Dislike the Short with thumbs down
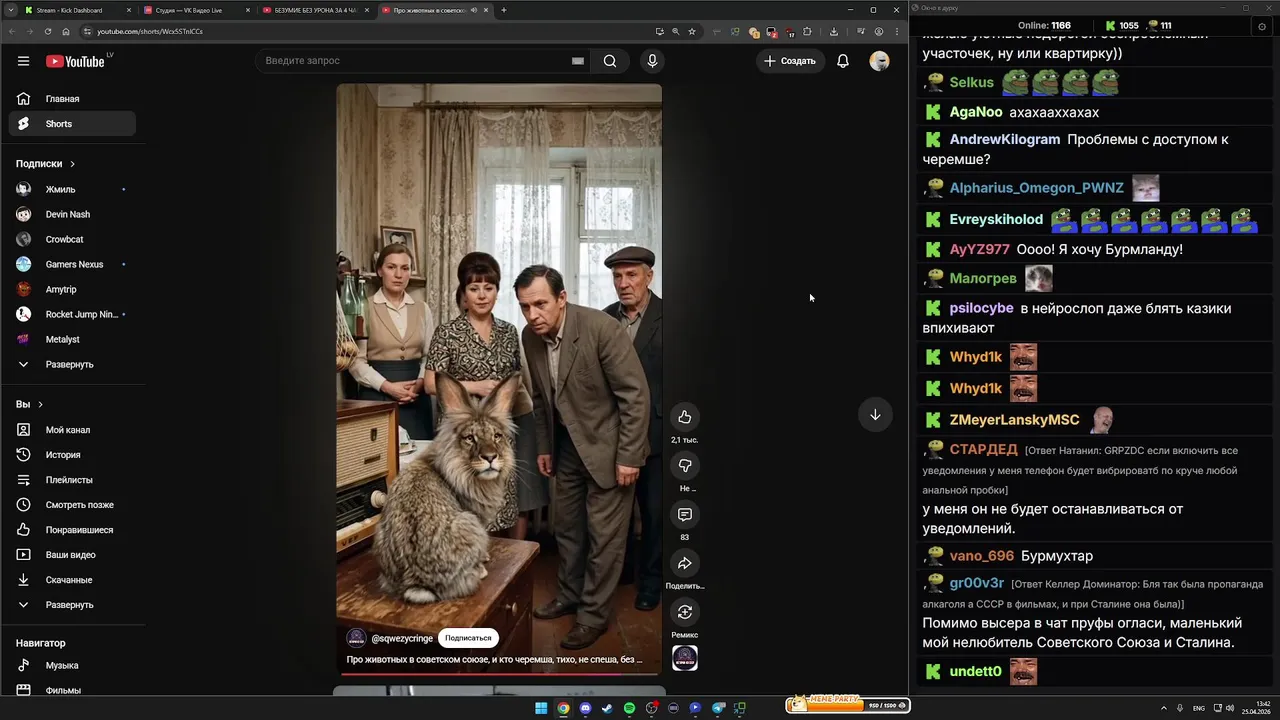This screenshot has height=720, width=1280. pyautogui.click(x=685, y=466)
